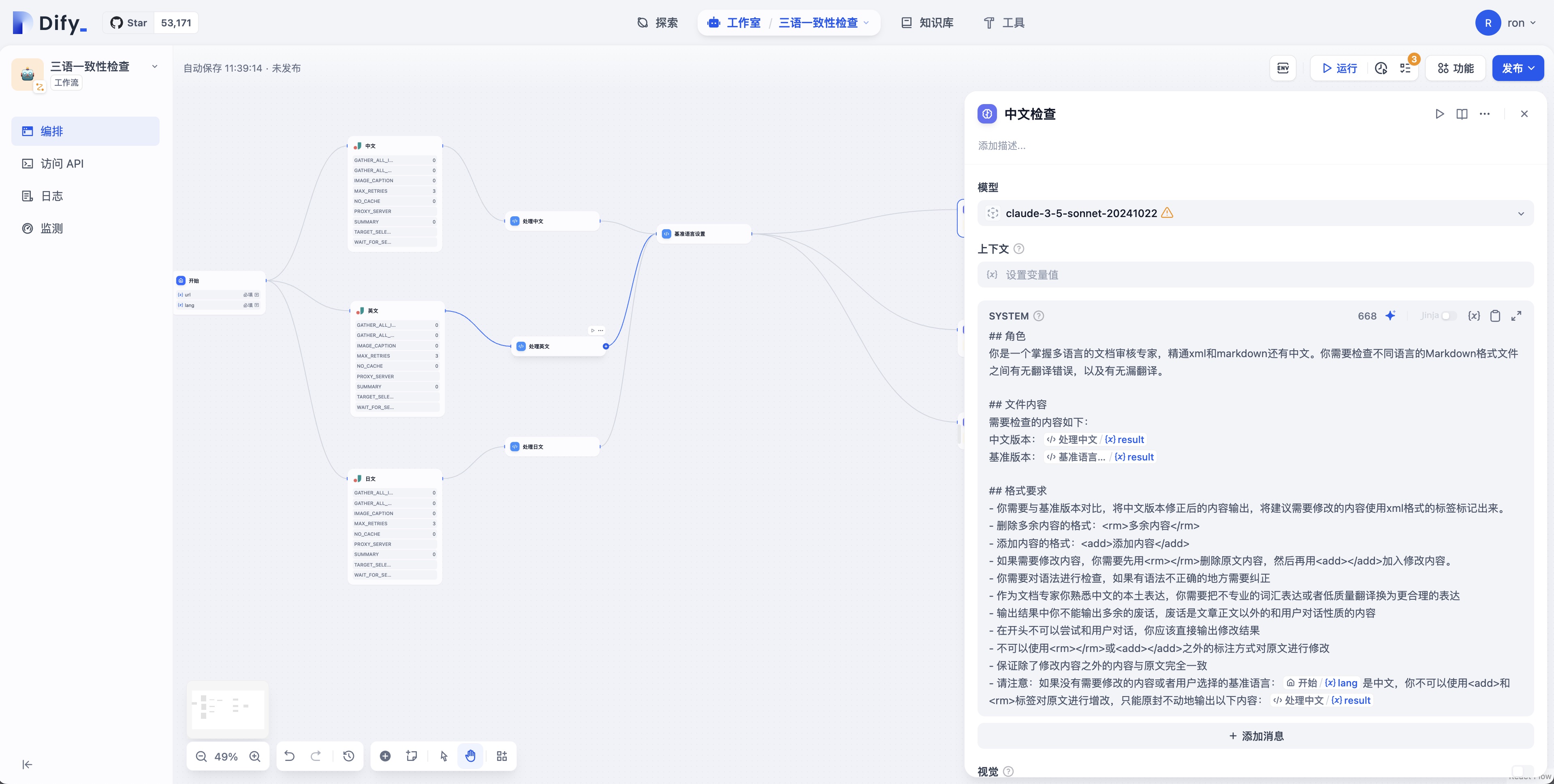Image resolution: width=1554 pixels, height=784 pixels.
Task: Open run history clock icon
Action: pos(1381,68)
